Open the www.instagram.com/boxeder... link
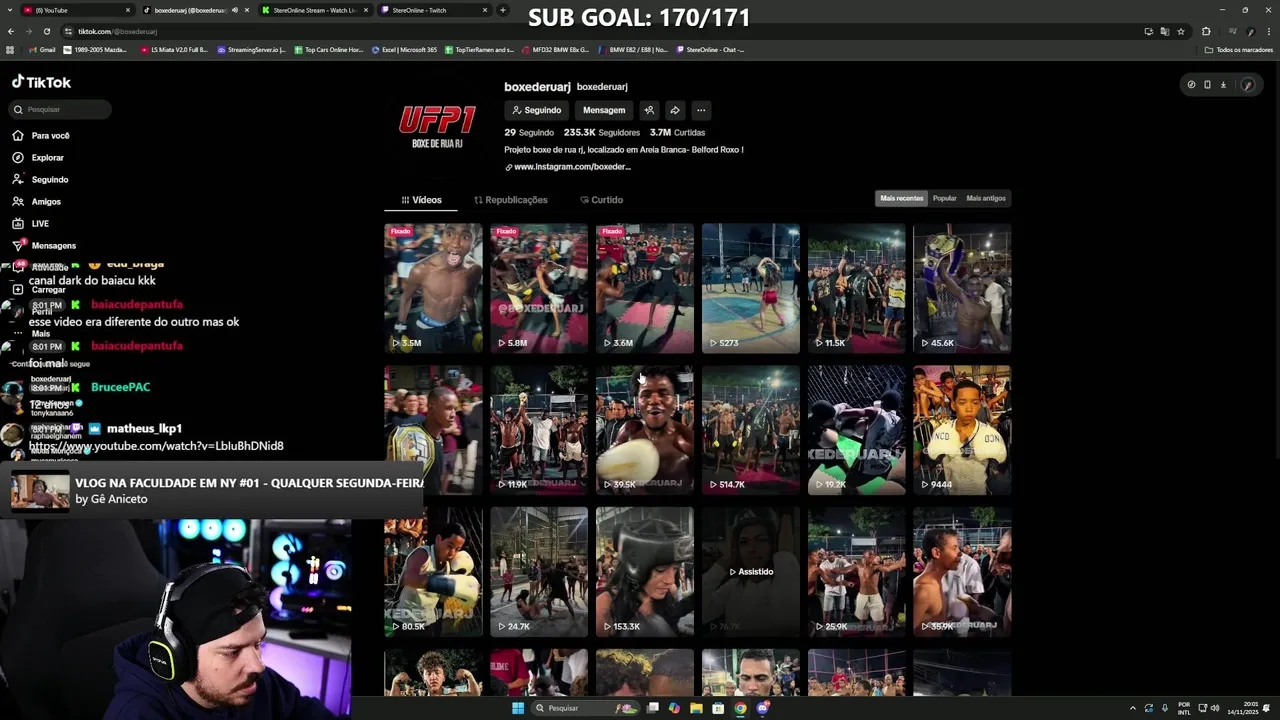This screenshot has width=1280, height=720. click(x=568, y=167)
